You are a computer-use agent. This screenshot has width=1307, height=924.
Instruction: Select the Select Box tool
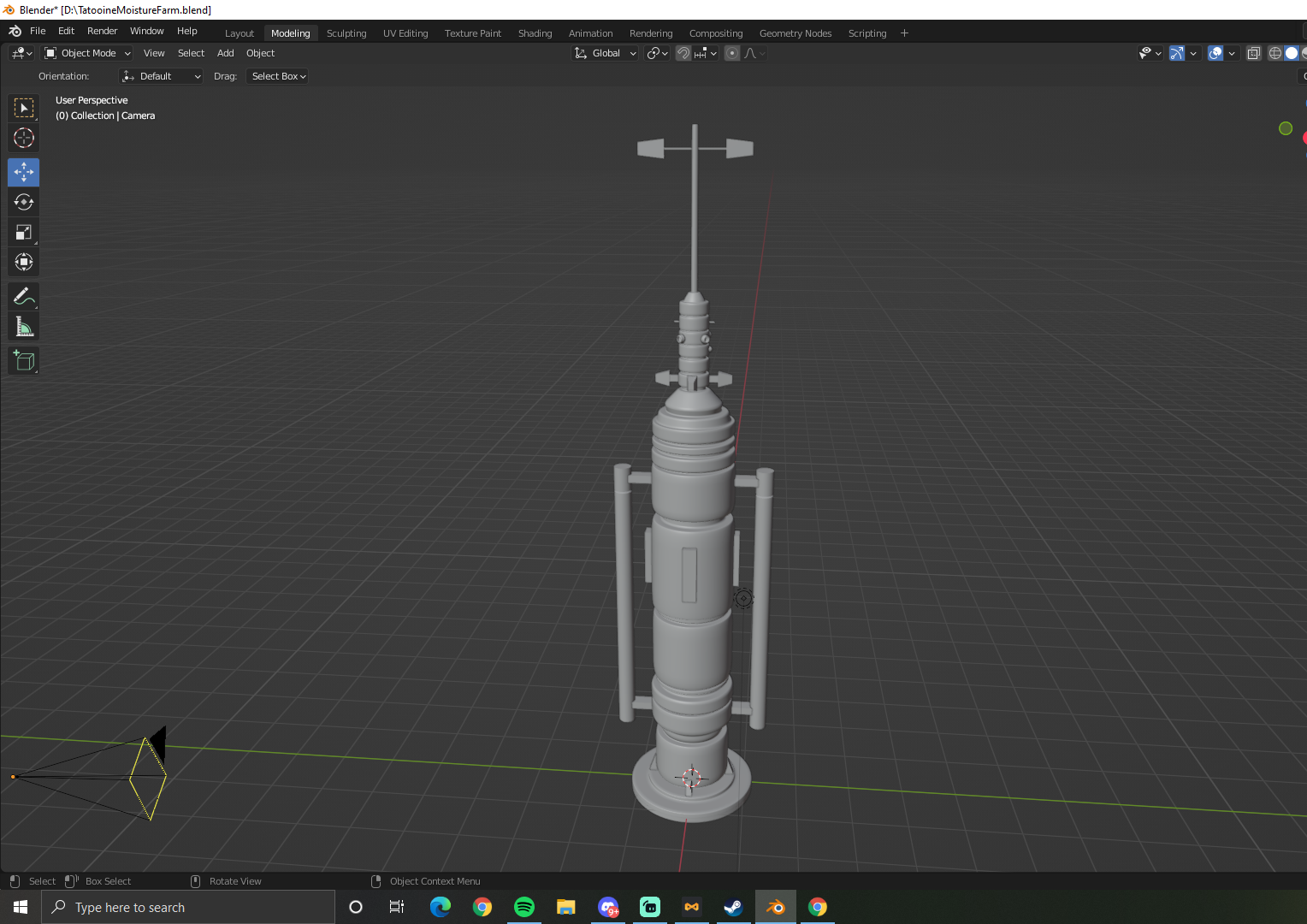point(24,108)
